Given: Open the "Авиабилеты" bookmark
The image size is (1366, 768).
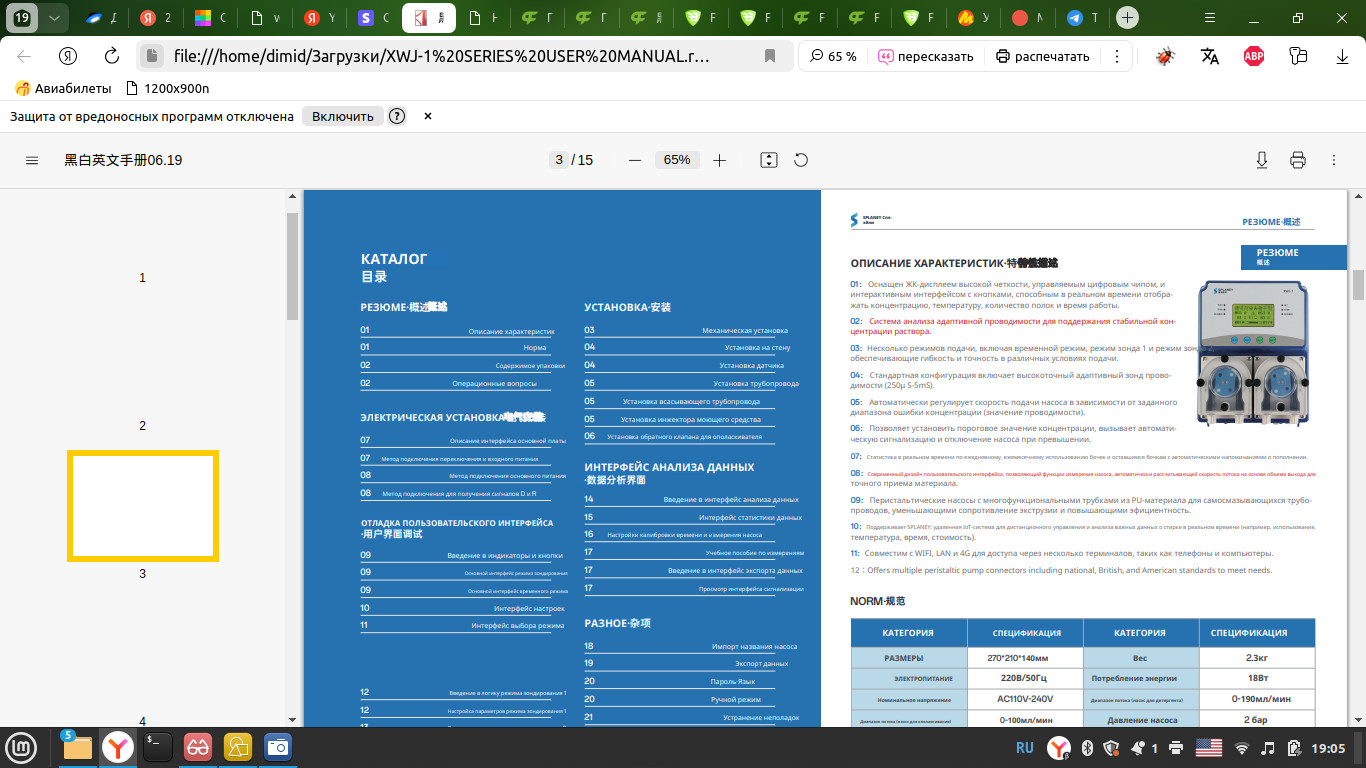Looking at the screenshot, I should click(64, 88).
